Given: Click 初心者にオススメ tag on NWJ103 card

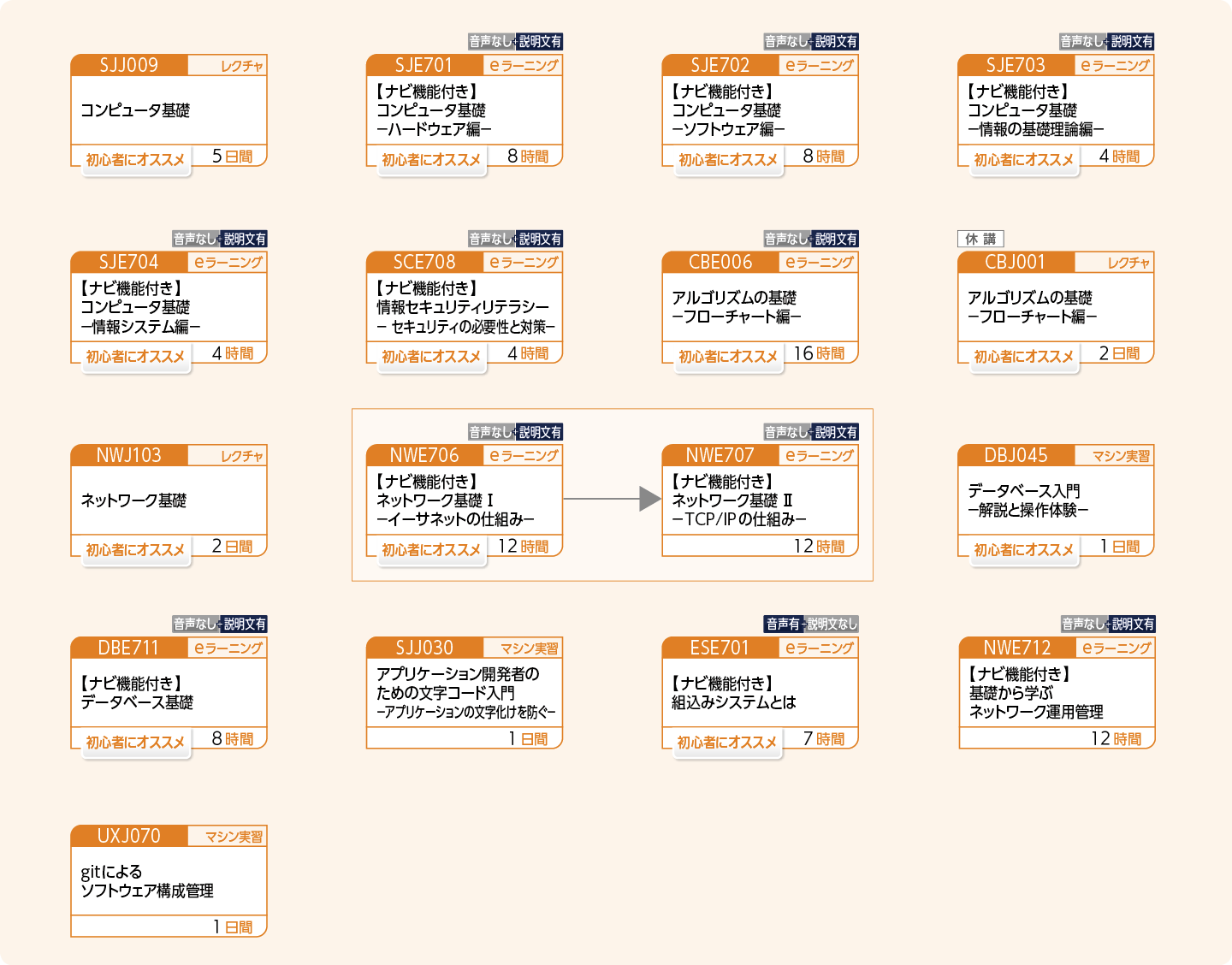Looking at the screenshot, I should coord(135,550).
